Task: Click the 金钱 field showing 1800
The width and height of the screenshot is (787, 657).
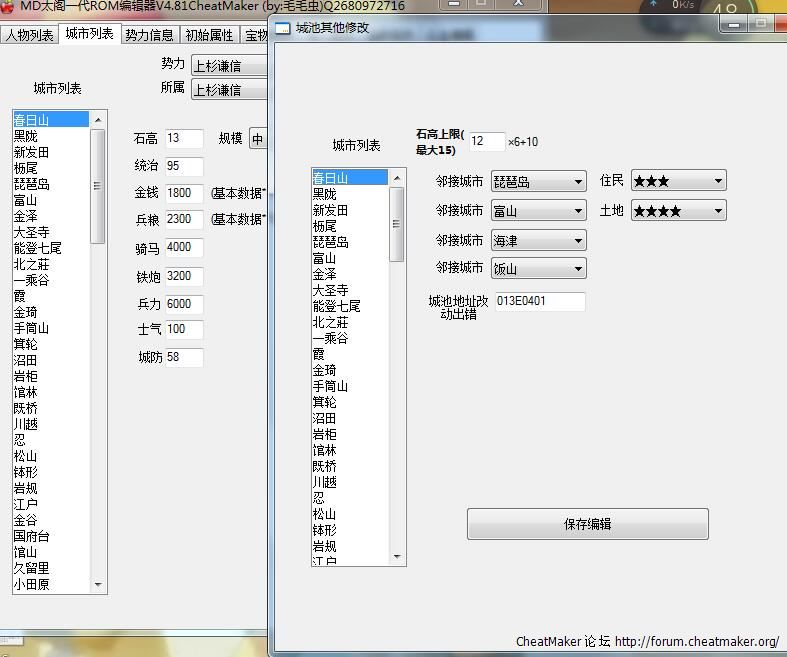Action: tap(184, 193)
